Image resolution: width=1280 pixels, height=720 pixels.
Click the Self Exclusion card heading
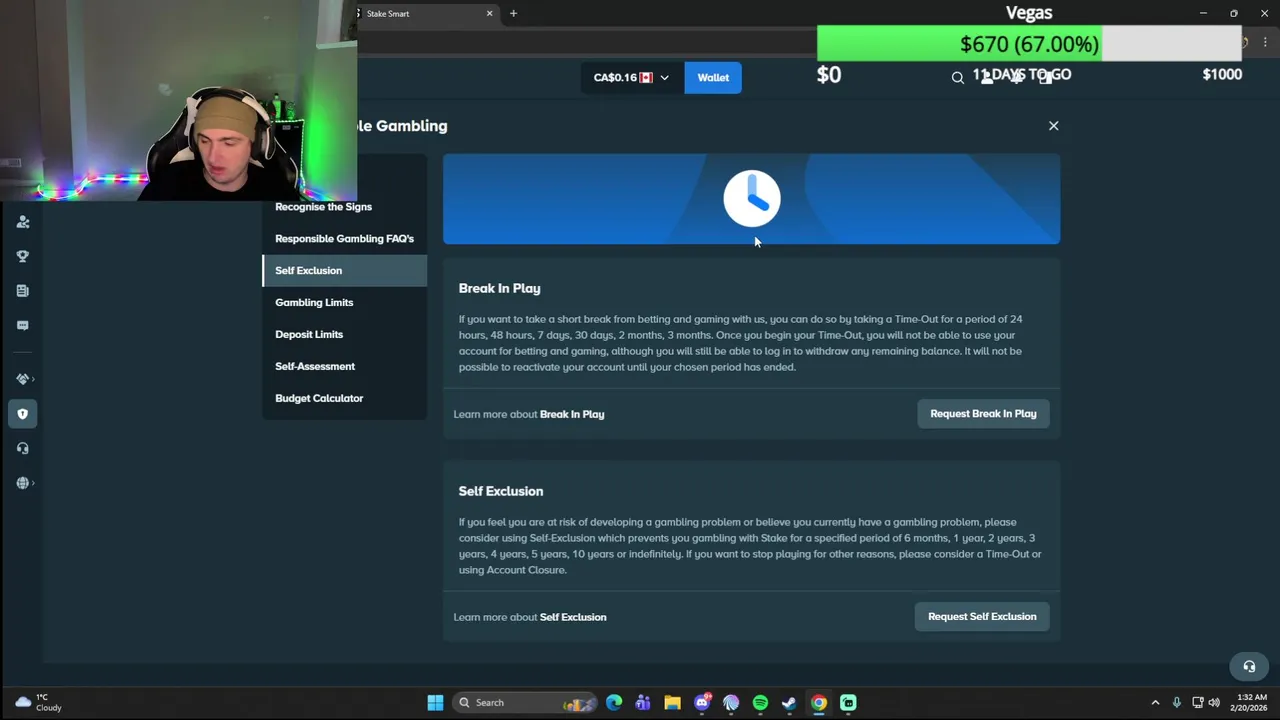(501, 491)
